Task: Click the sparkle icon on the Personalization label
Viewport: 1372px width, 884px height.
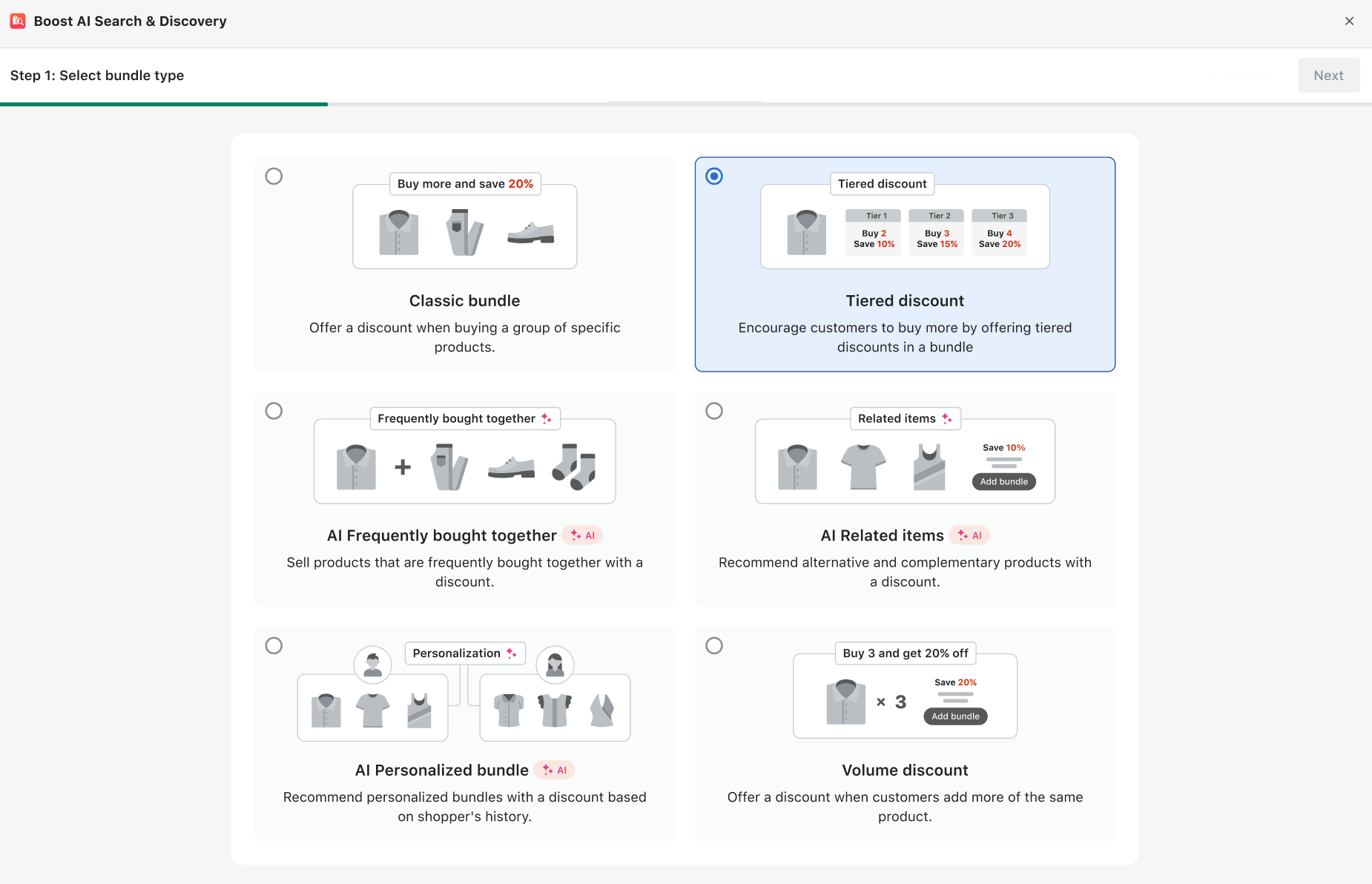Action: click(512, 653)
